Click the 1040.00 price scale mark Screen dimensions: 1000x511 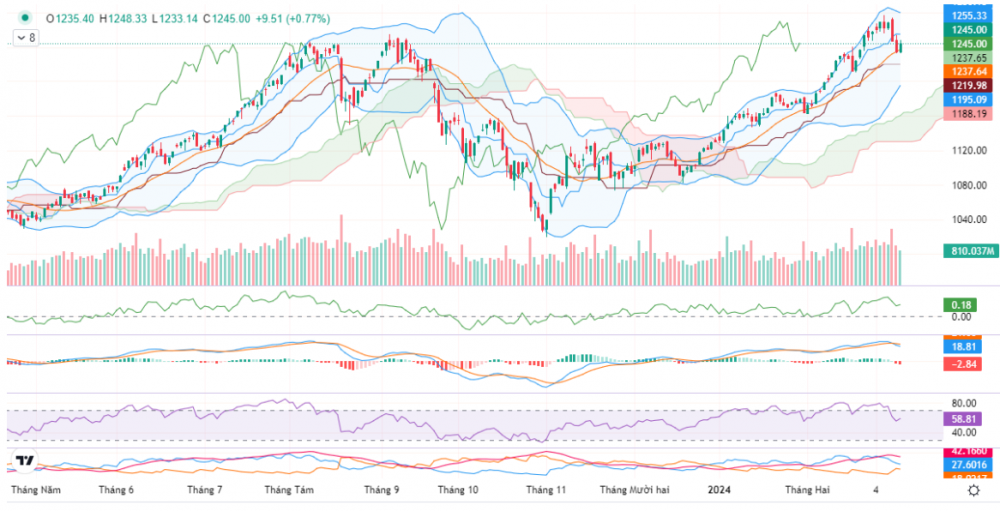click(x=969, y=220)
